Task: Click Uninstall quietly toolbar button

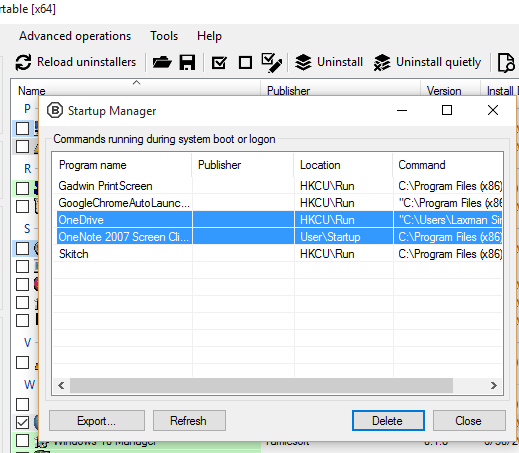Action: pos(427,62)
